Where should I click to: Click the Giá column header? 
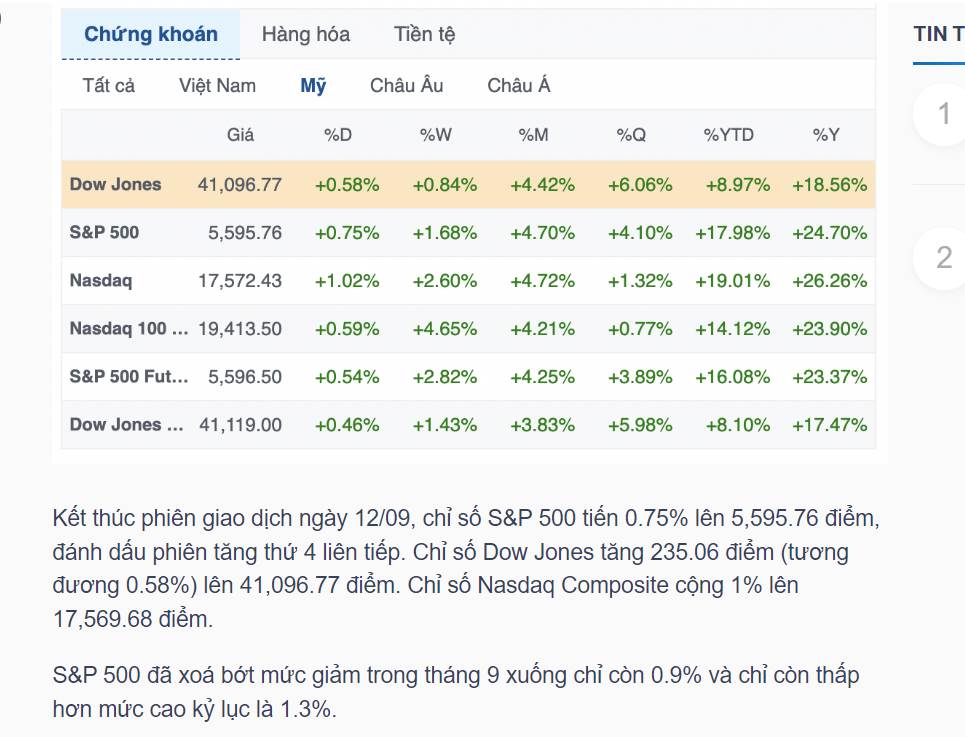click(240, 135)
